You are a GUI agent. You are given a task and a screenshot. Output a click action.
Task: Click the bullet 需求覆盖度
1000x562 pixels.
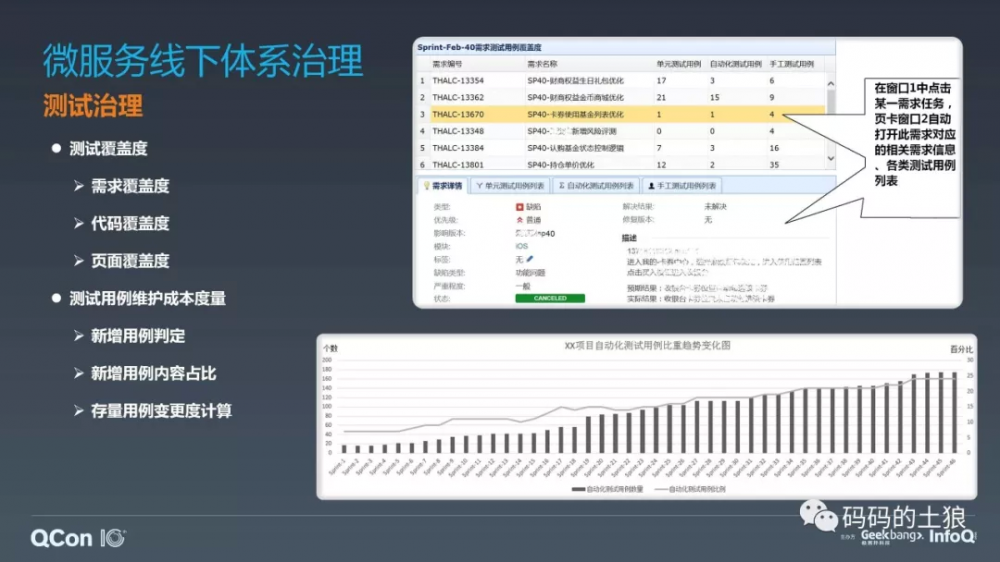click(x=130, y=186)
